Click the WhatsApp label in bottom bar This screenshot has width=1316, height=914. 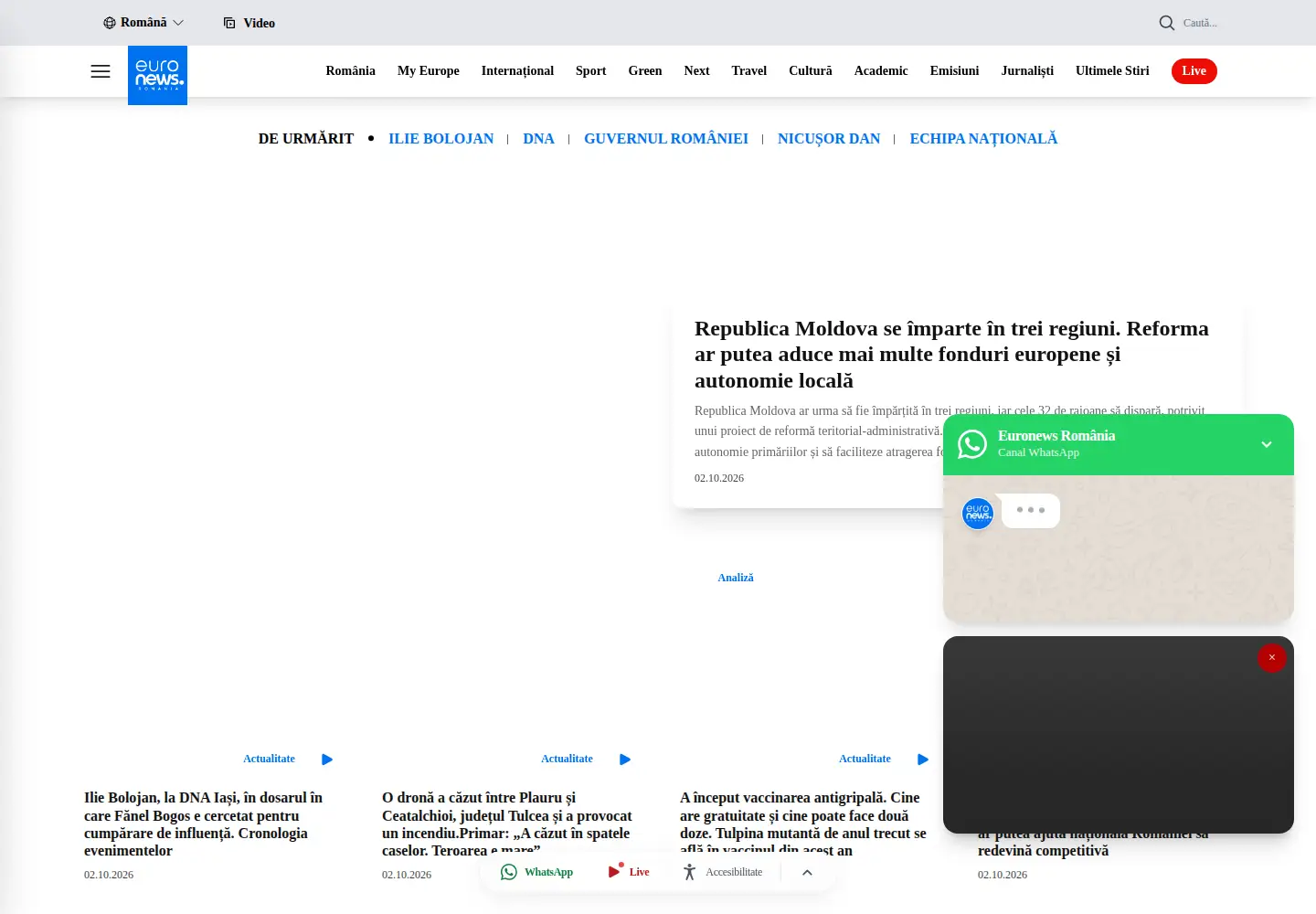point(548,872)
